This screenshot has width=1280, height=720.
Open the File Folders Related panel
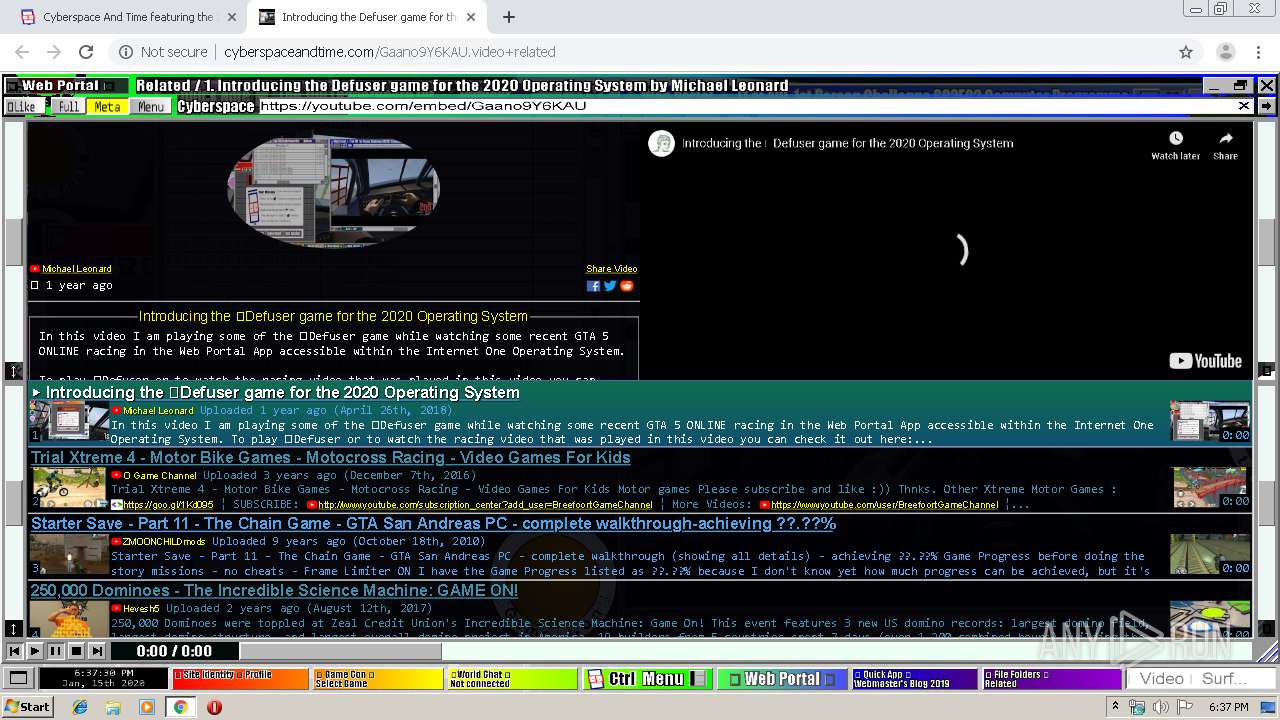[x=1052, y=679]
